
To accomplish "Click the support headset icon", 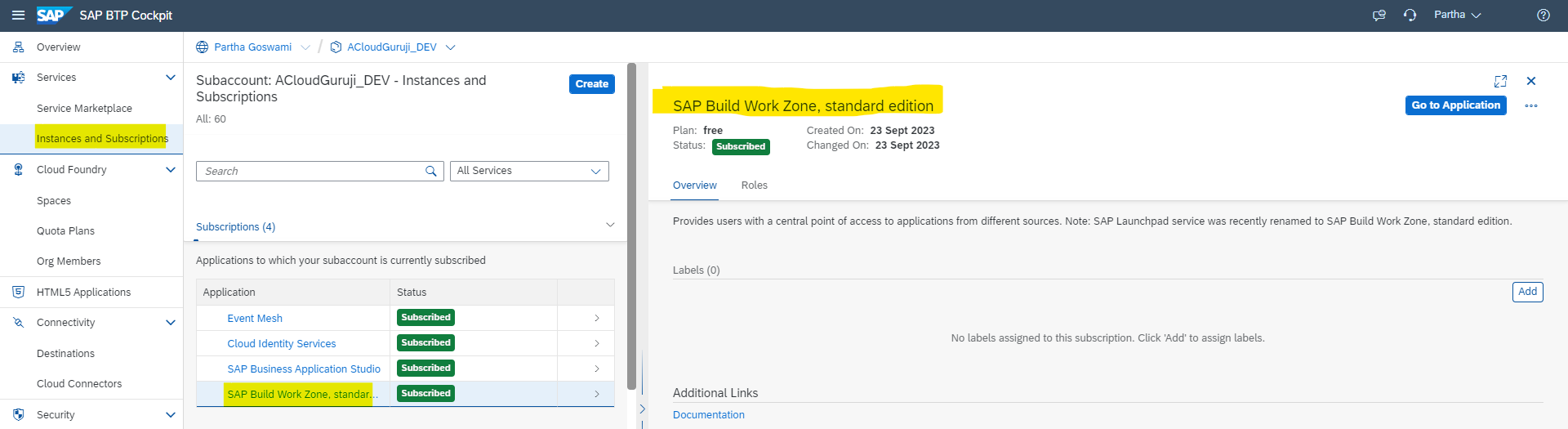I will pos(1410,16).
